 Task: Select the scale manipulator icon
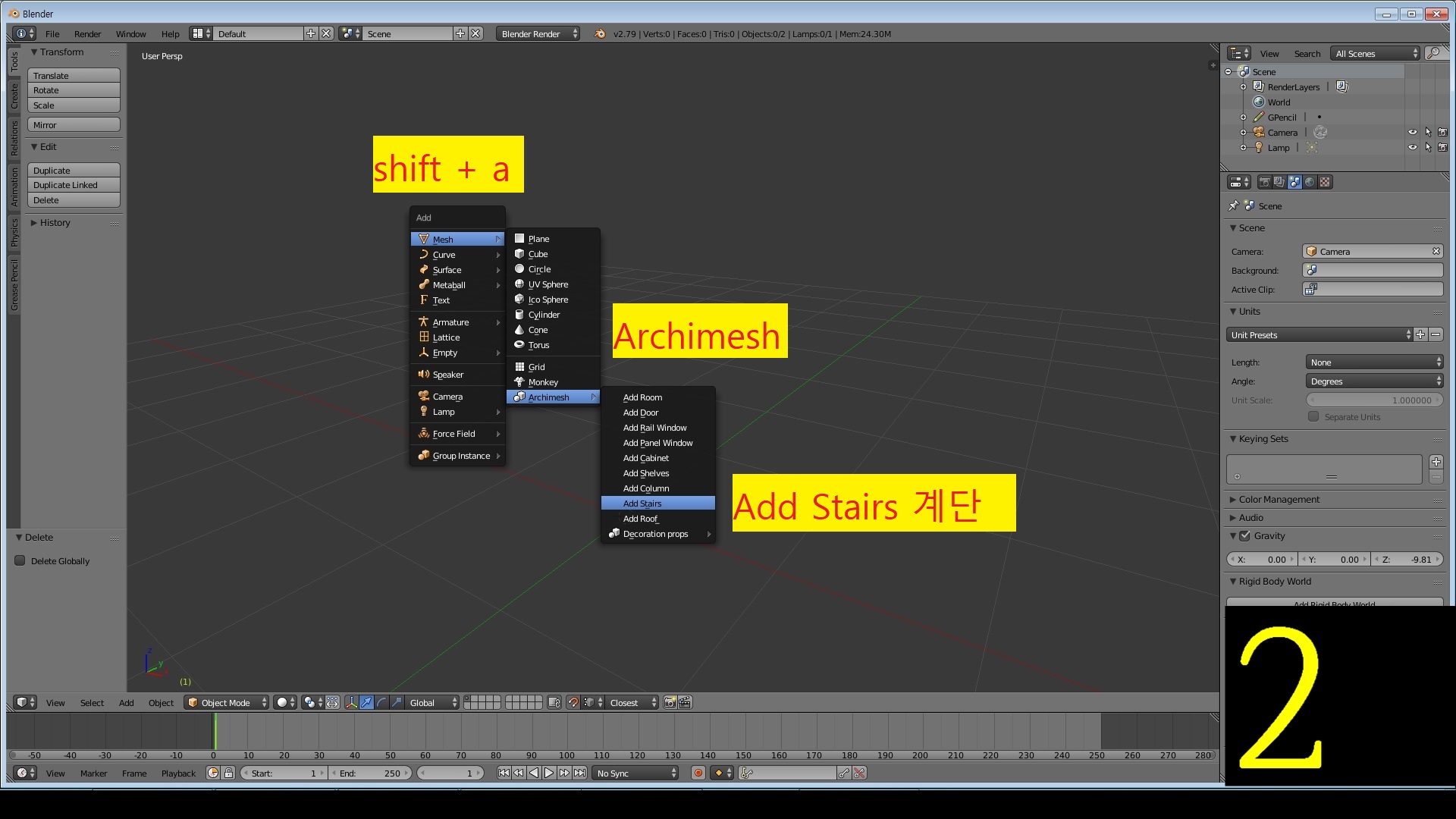[x=397, y=702]
